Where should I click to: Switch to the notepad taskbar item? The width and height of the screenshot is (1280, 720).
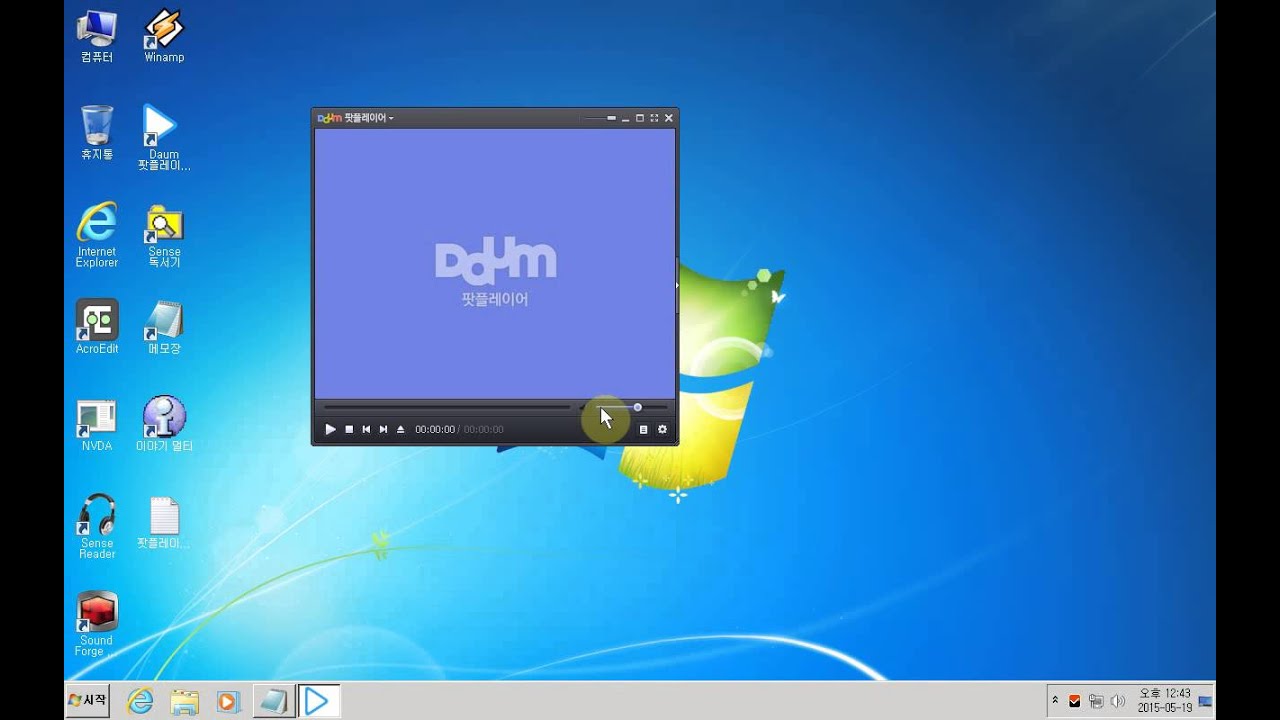[272, 702]
